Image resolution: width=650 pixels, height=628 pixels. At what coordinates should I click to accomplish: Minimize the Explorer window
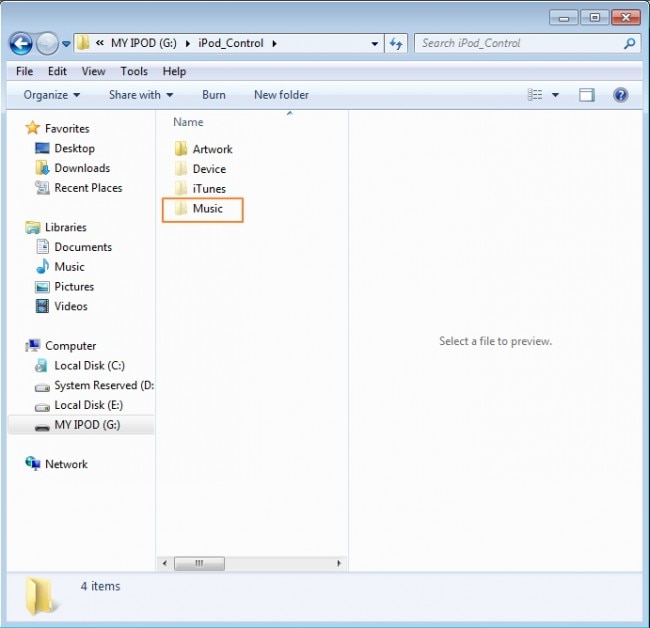(563, 18)
